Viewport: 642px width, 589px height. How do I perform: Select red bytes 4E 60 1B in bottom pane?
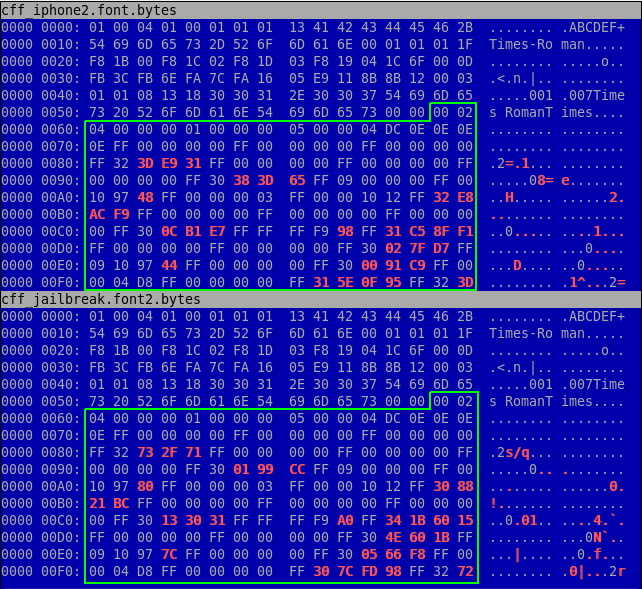coord(427,535)
